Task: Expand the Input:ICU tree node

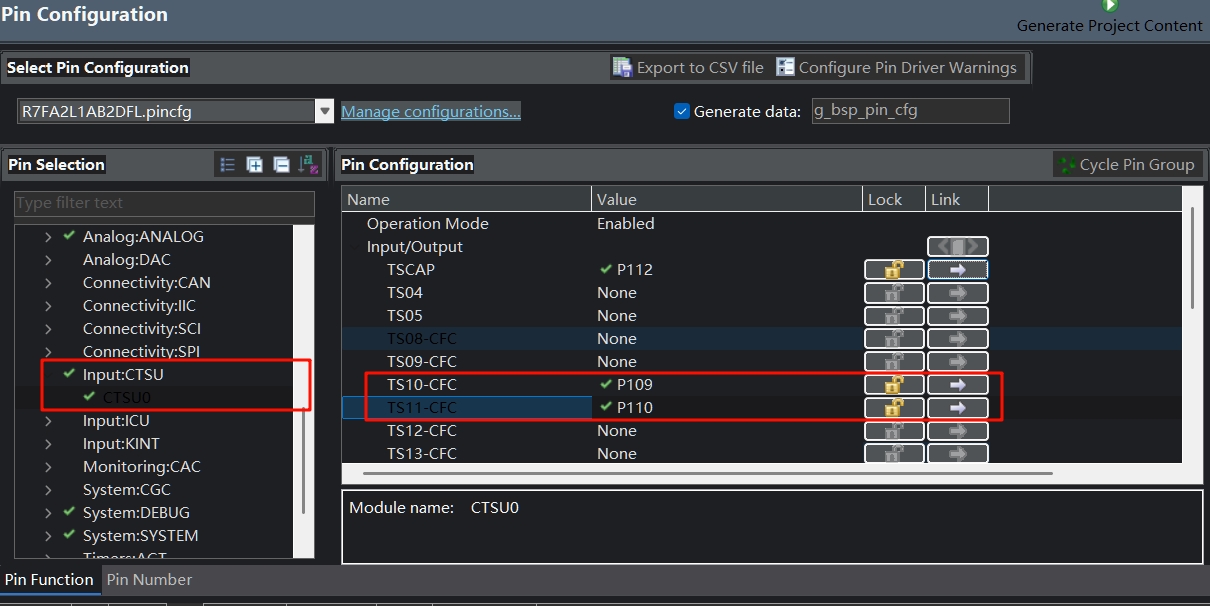Action: click(x=48, y=421)
